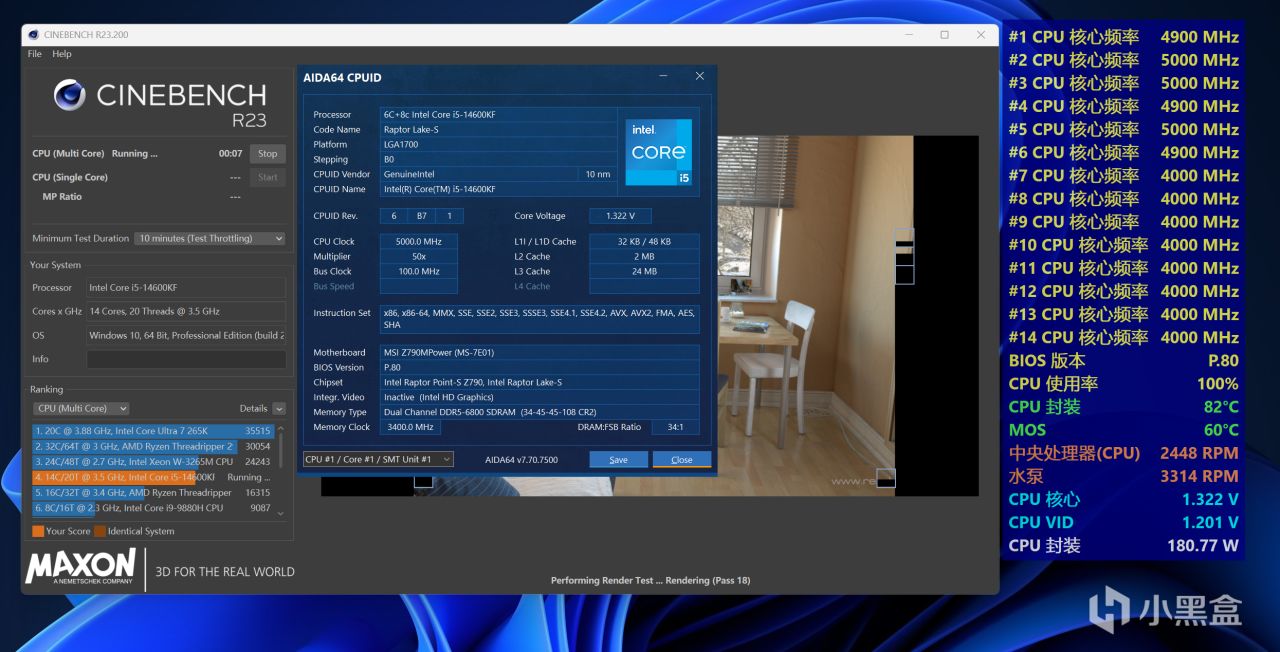Image resolution: width=1280 pixels, height=652 pixels.
Task: Click the Intel Core i5 badge in AIDA64
Action: tap(659, 152)
